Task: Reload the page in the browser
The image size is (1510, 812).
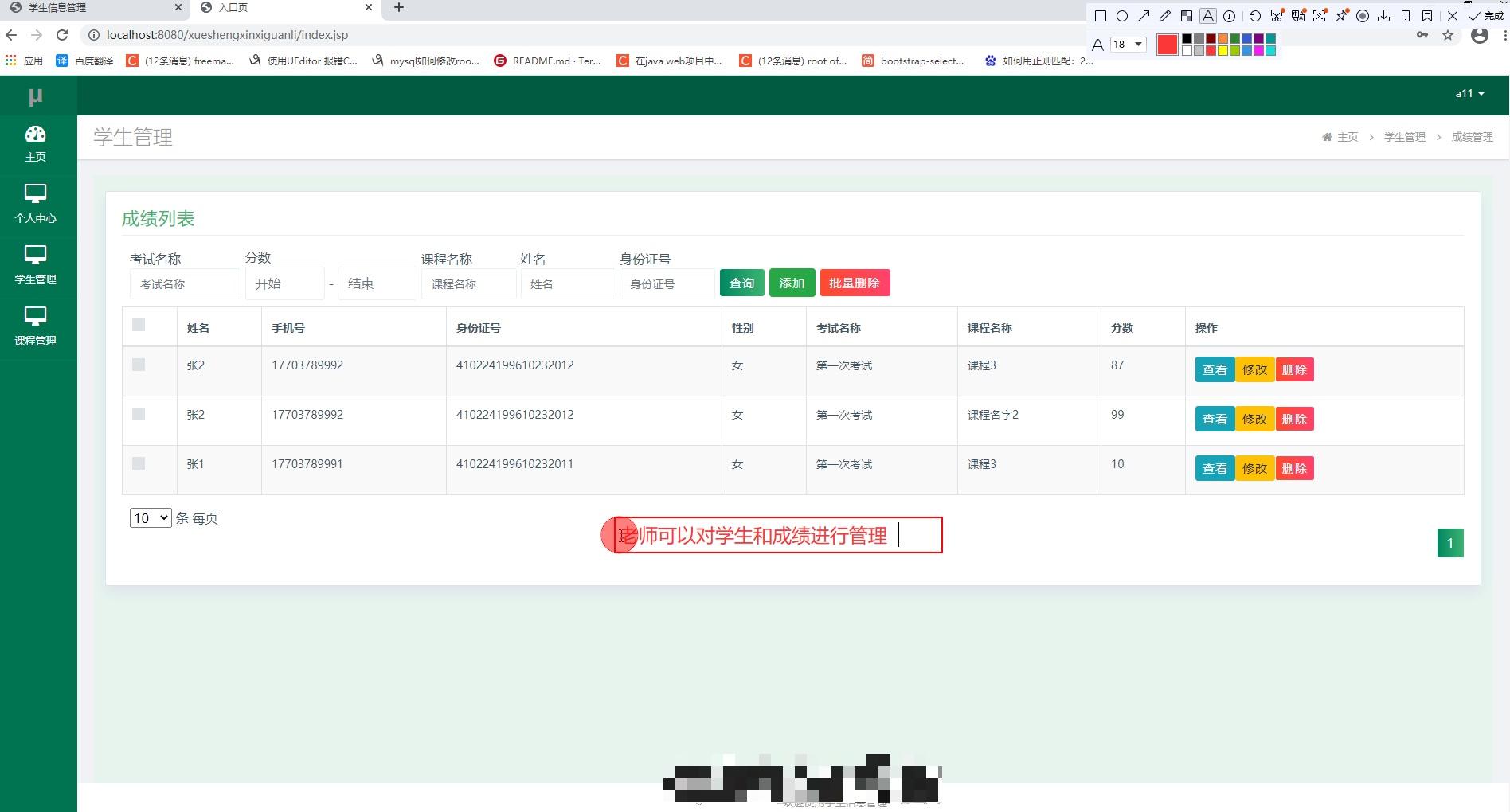Action: [x=62, y=35]
